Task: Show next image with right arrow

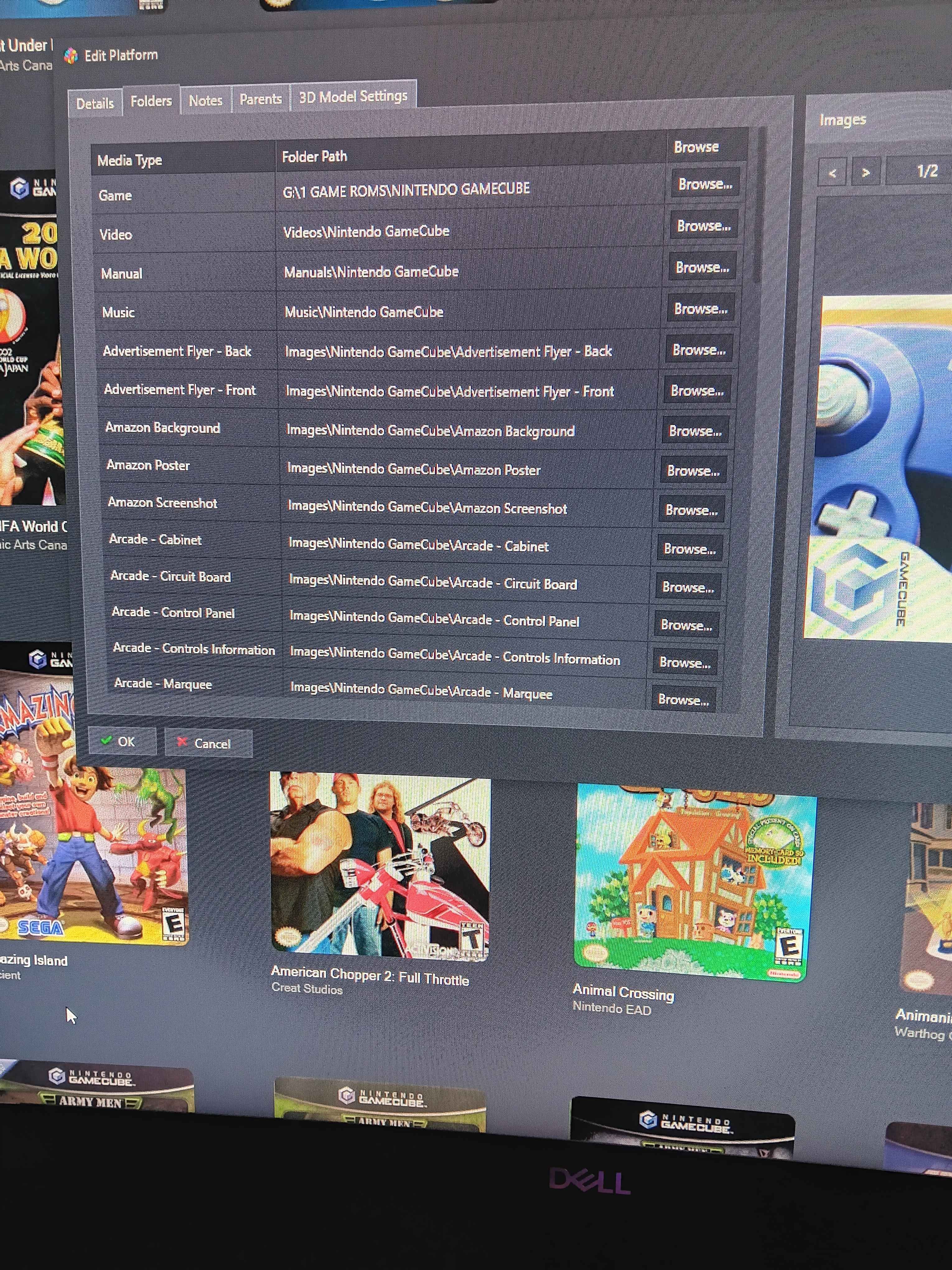Action: click(865, 172)
